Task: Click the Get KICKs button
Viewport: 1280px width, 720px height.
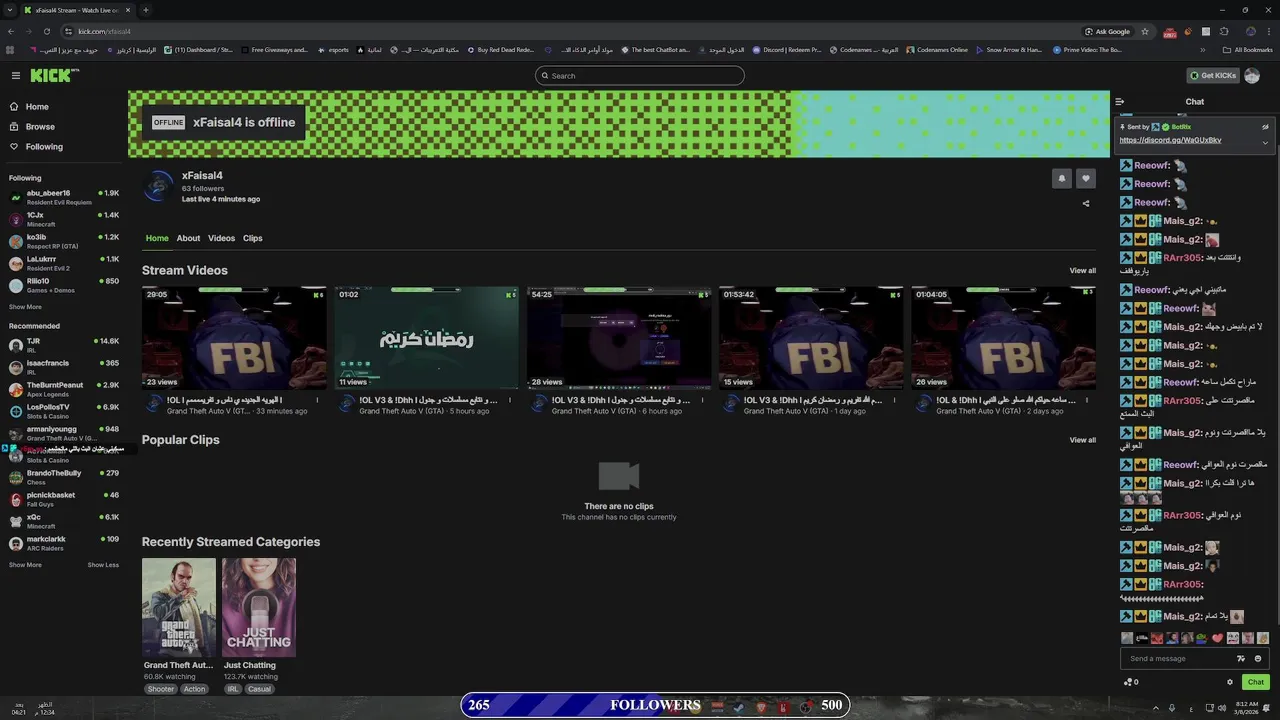Action: tap(1212, 76)
